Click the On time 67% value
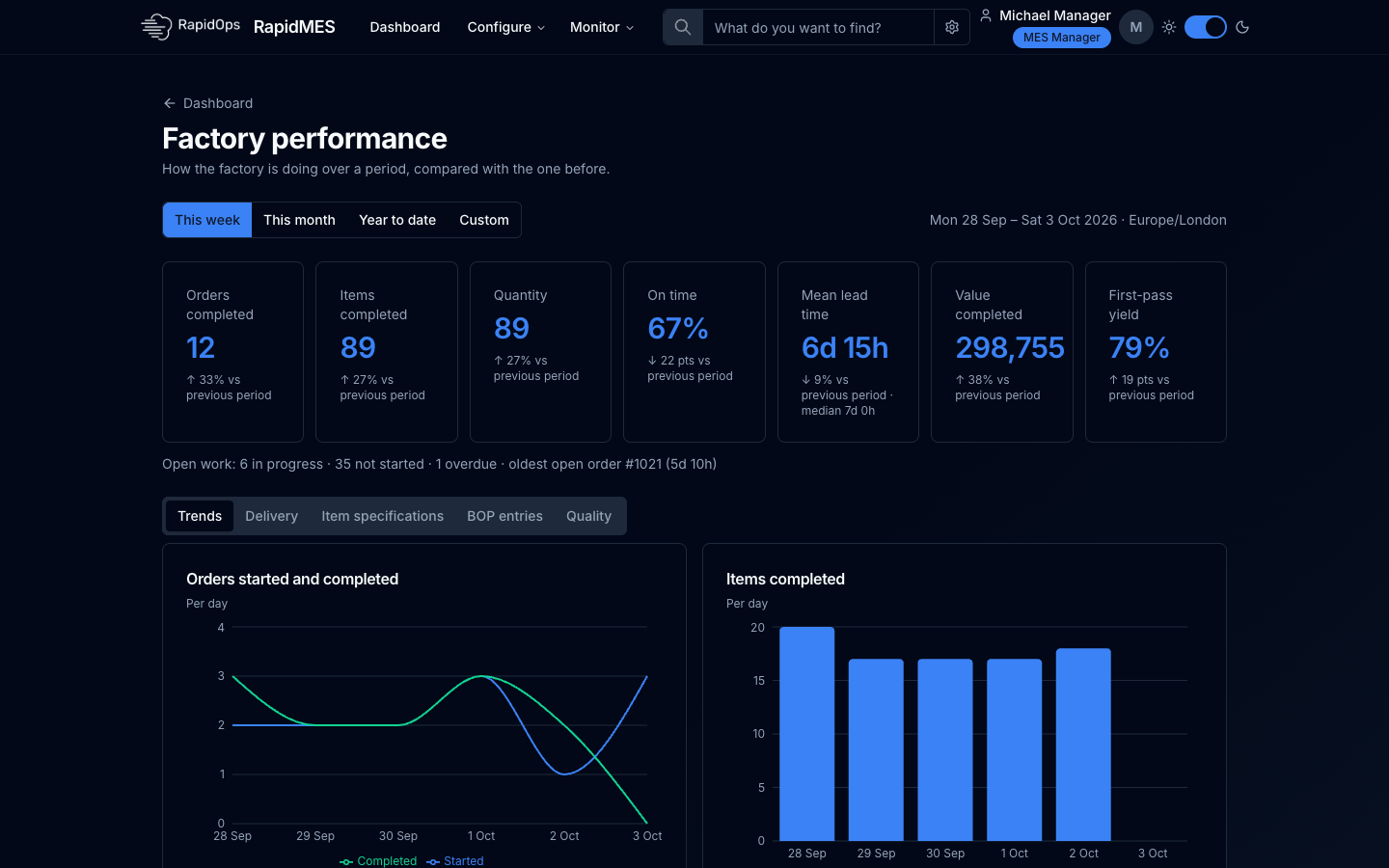Viewport: 1389px width, 868px height. point(678,328)
